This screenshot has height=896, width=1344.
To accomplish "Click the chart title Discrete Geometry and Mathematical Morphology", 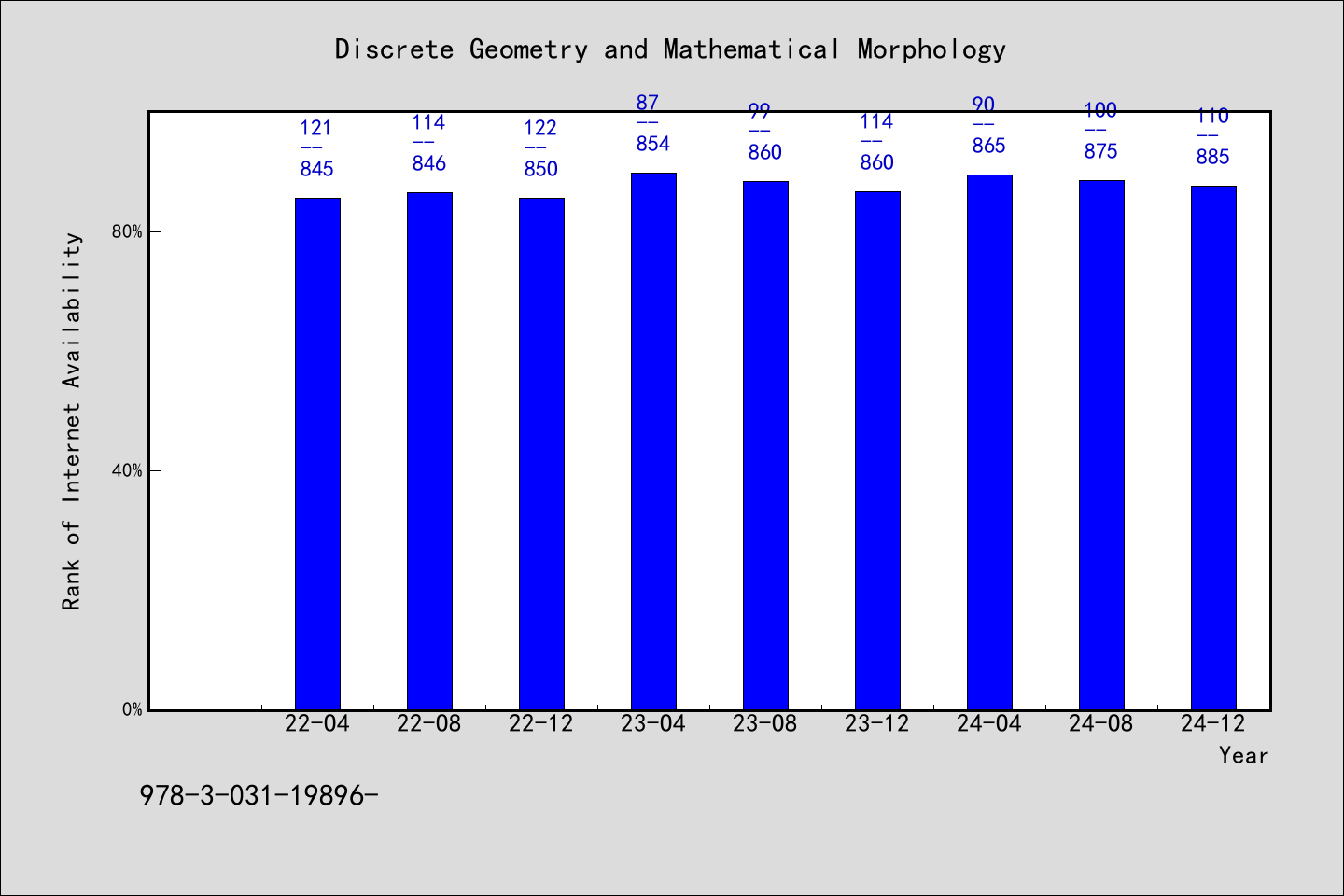I will pos(670,49).
